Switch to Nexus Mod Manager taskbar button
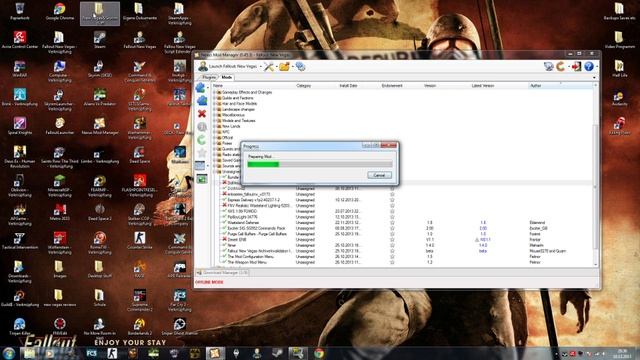Viewport: 640px width, 360px height. point(215,353)
